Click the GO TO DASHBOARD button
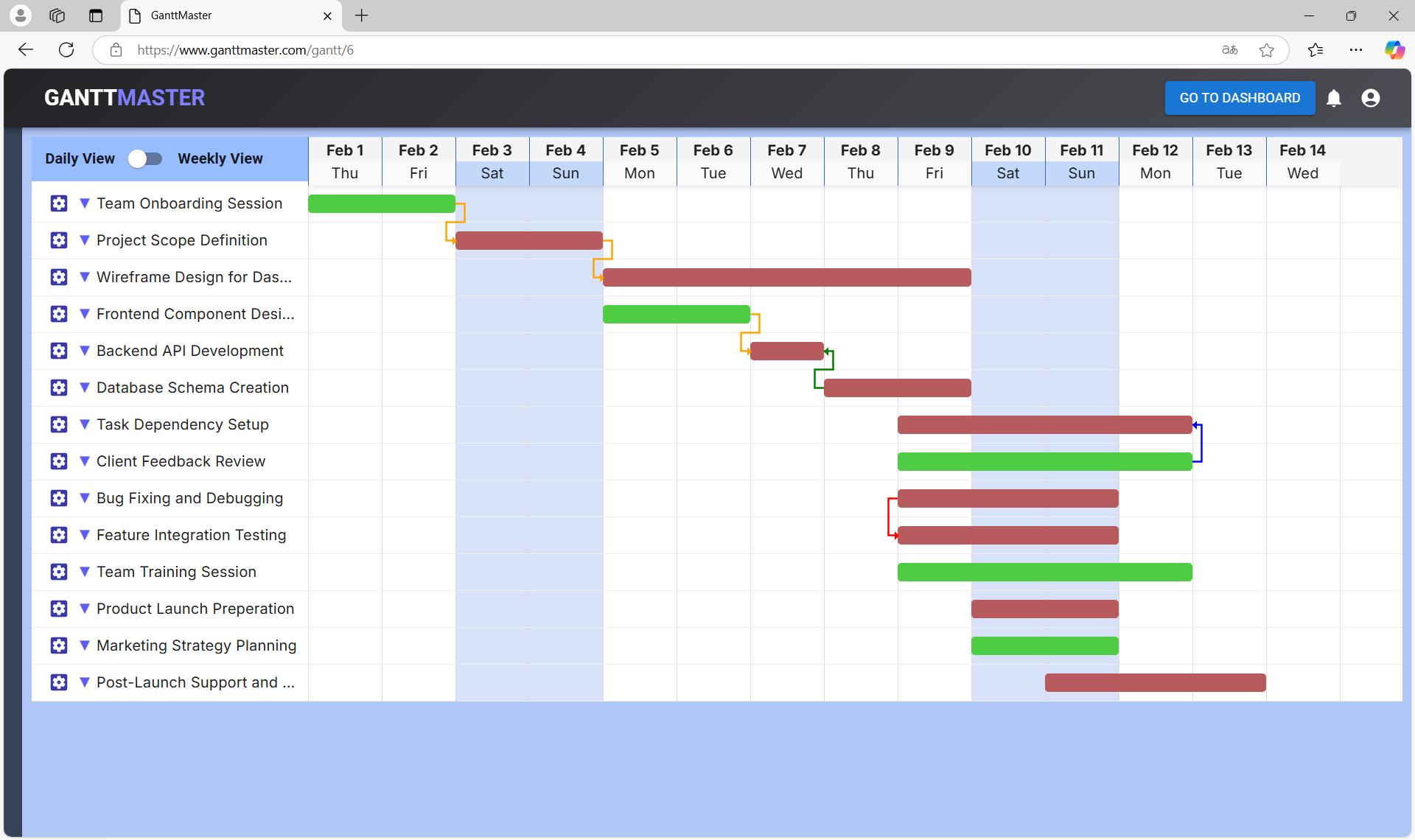 (1240, 98)
